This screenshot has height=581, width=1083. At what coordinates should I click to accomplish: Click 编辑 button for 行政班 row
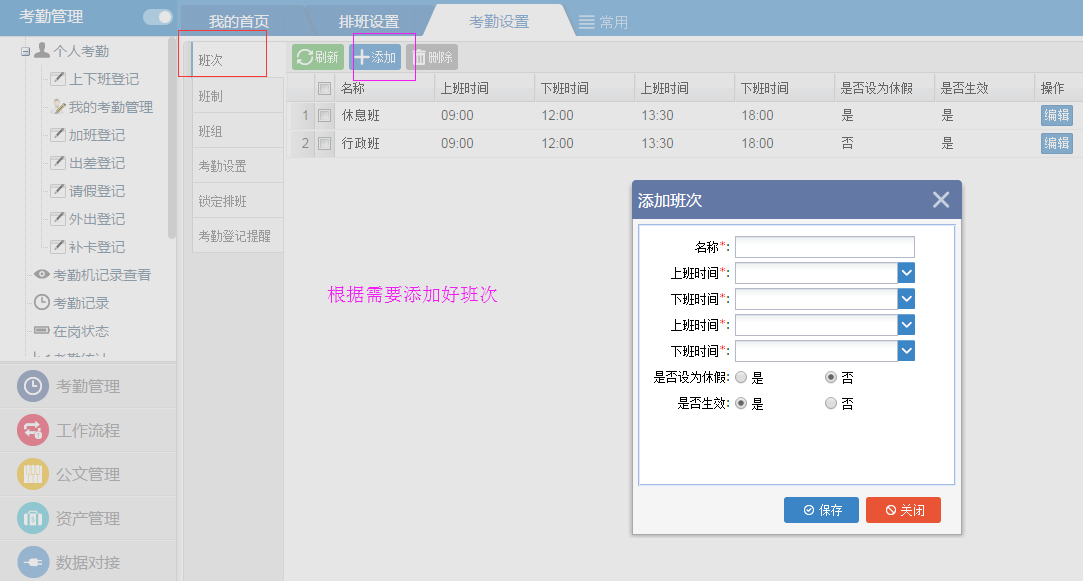[1056, 143]
